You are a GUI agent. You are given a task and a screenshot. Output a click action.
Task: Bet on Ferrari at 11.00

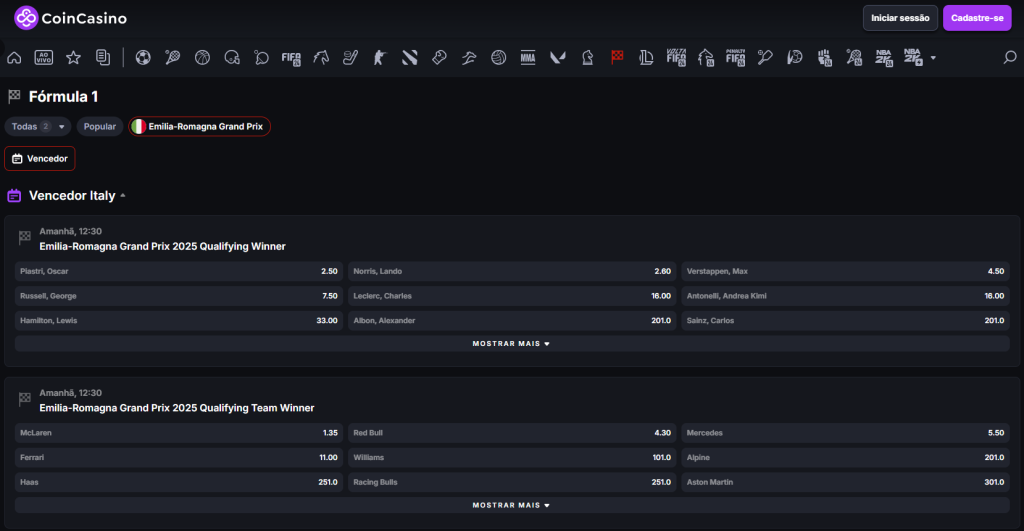click(179, 458)
